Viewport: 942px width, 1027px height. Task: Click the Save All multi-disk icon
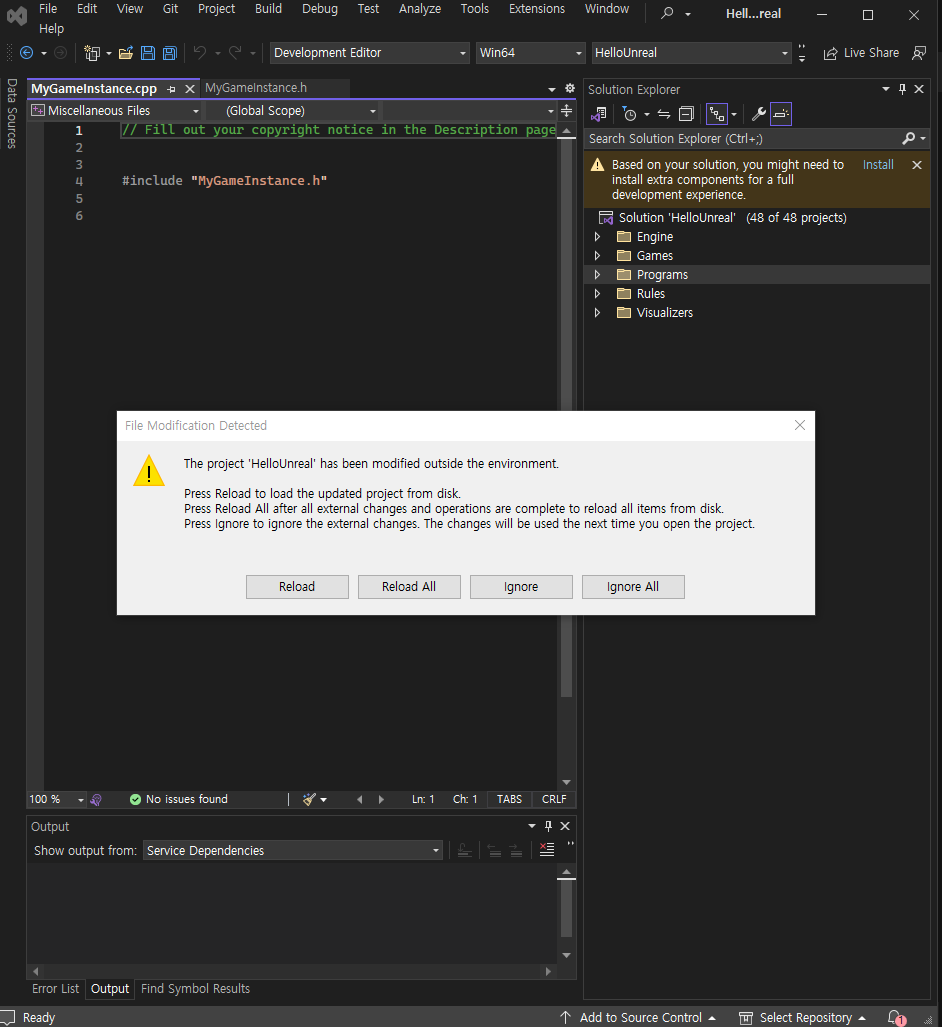coord(170,53)
